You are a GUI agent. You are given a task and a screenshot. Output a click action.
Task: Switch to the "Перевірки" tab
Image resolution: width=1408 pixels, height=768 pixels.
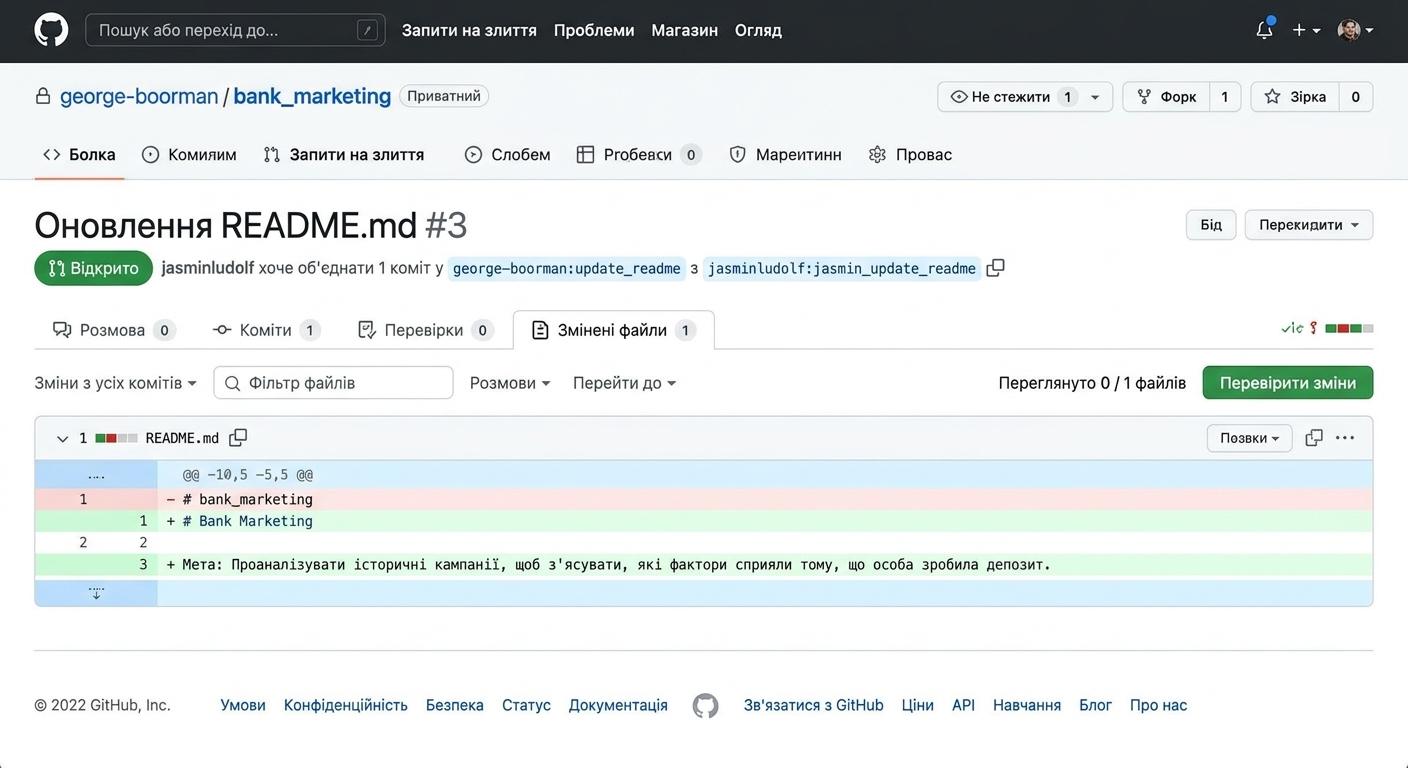pos(425,330)
